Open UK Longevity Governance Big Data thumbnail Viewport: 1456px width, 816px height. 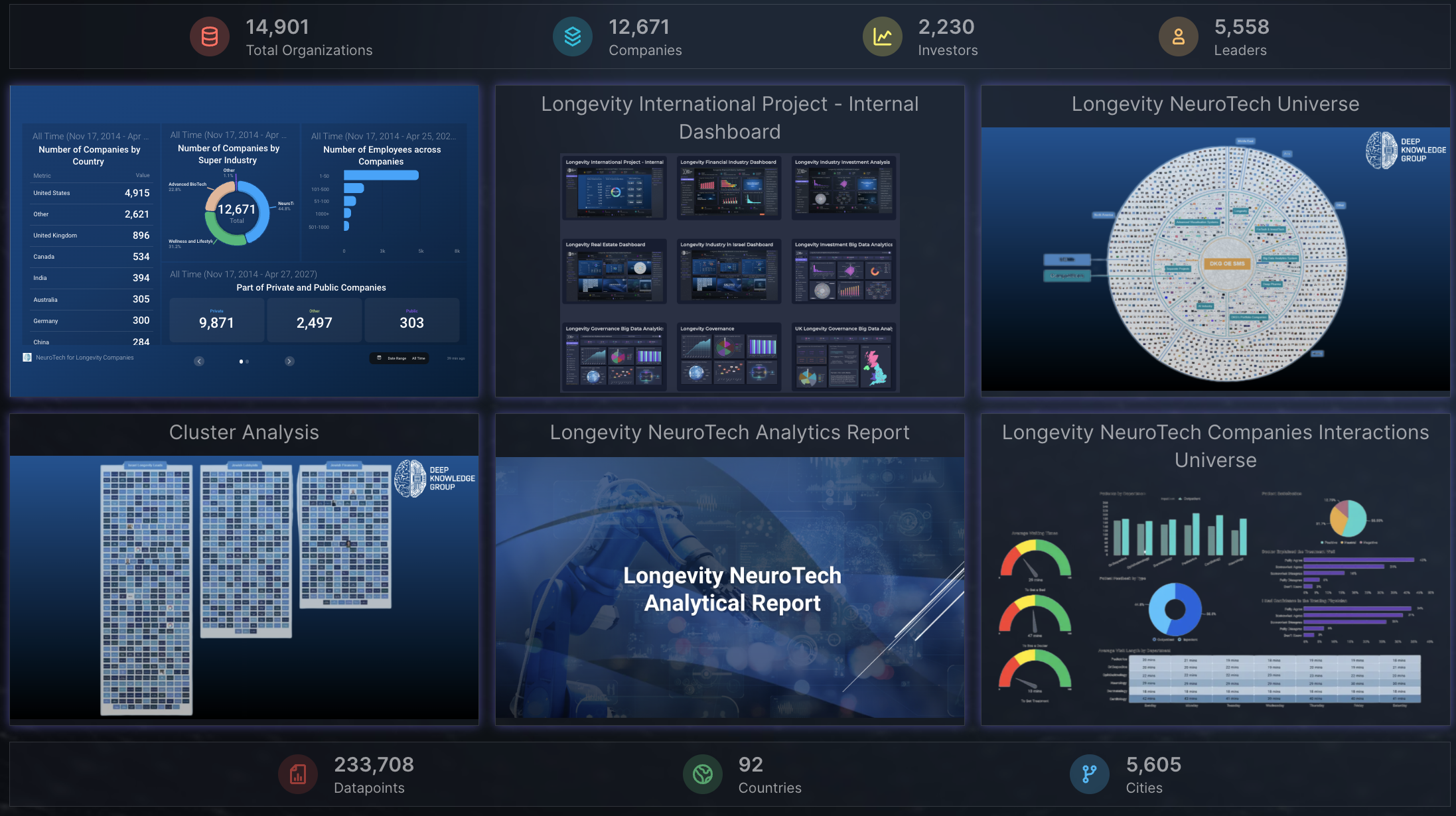843,356
